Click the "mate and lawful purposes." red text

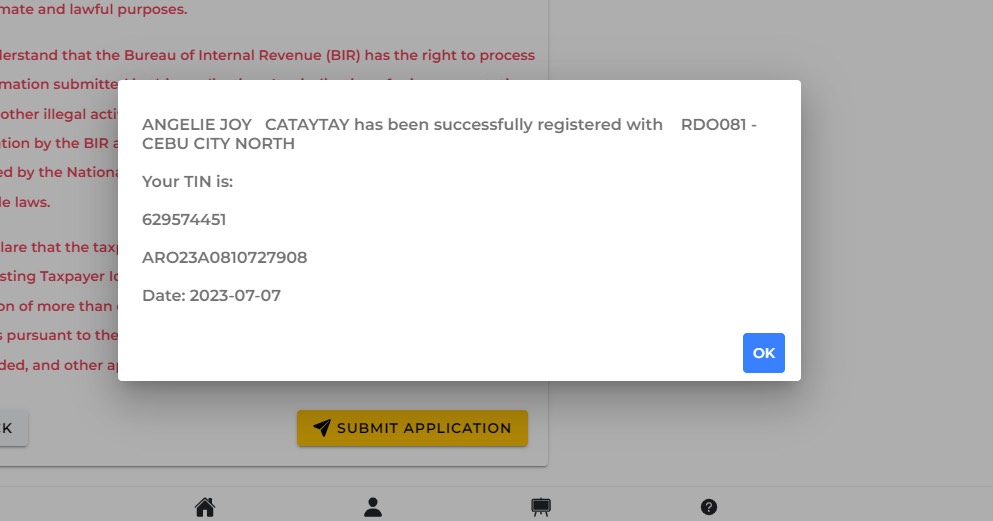(93, 10)
